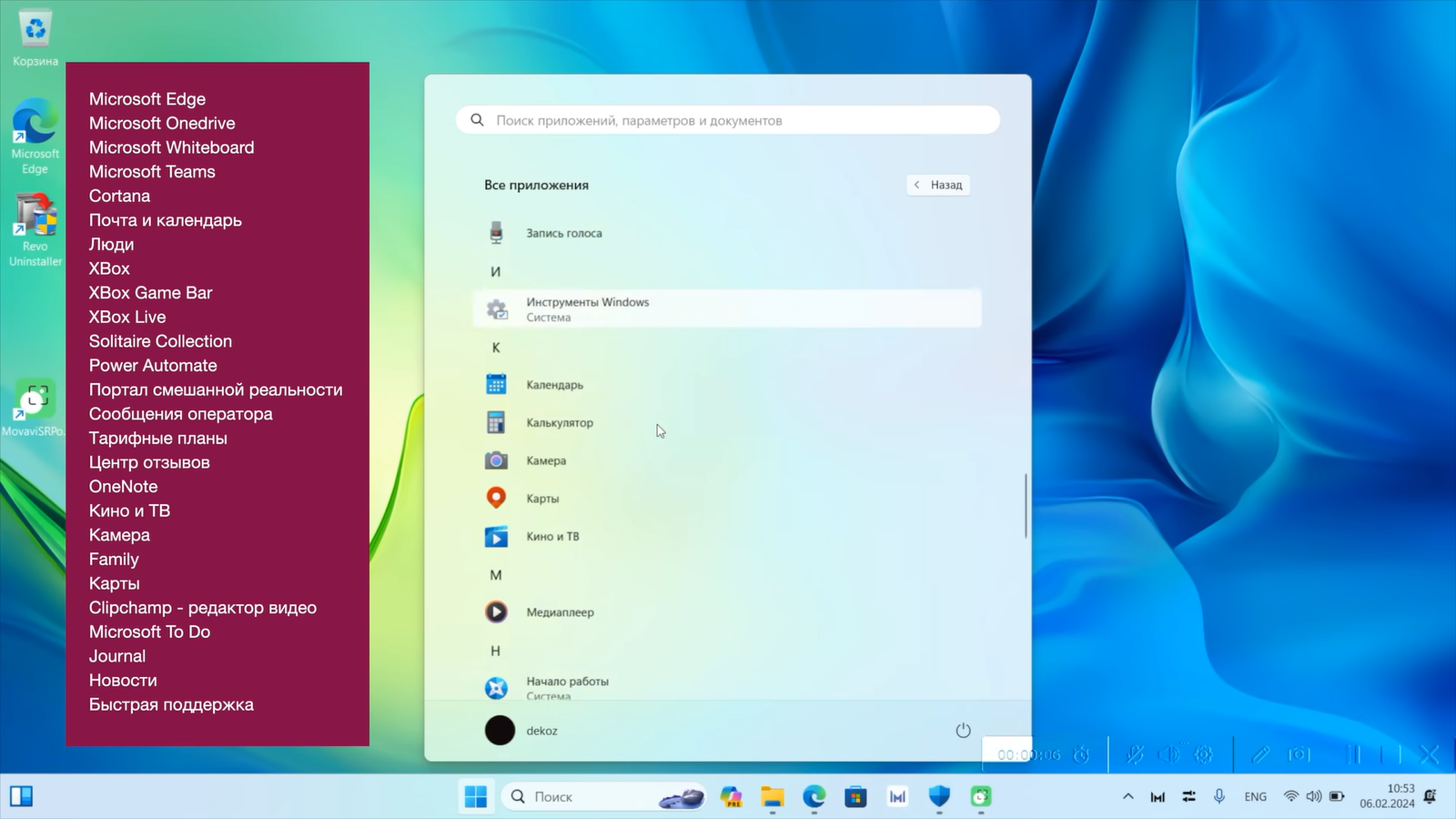Click the power button in Start menu
Viewport: 1456px width, 819px height.
click(963, 731)
